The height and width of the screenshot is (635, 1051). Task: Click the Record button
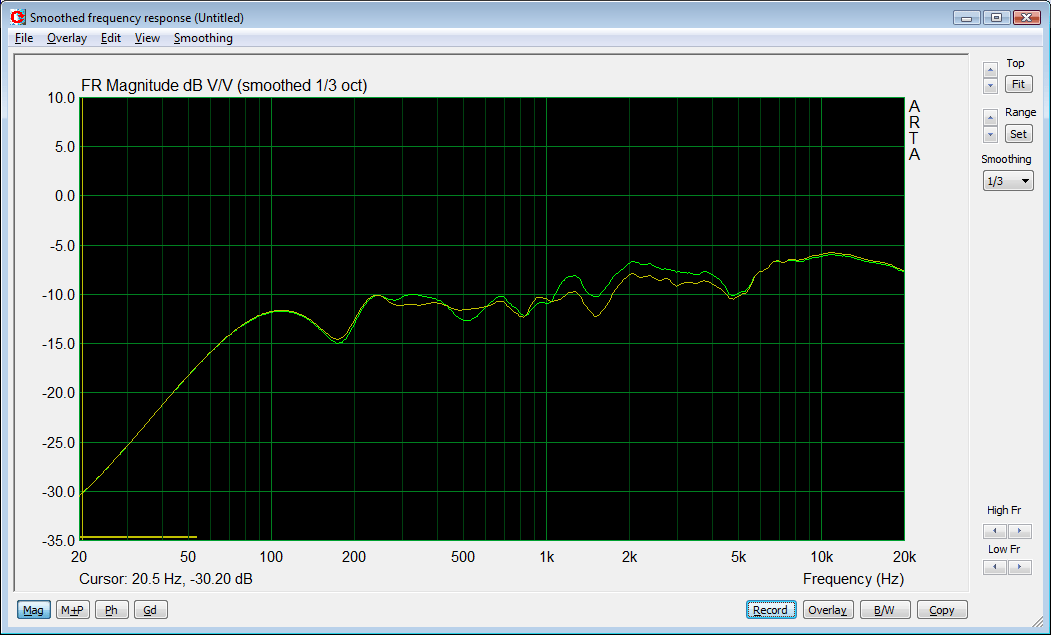pos(771,610)
